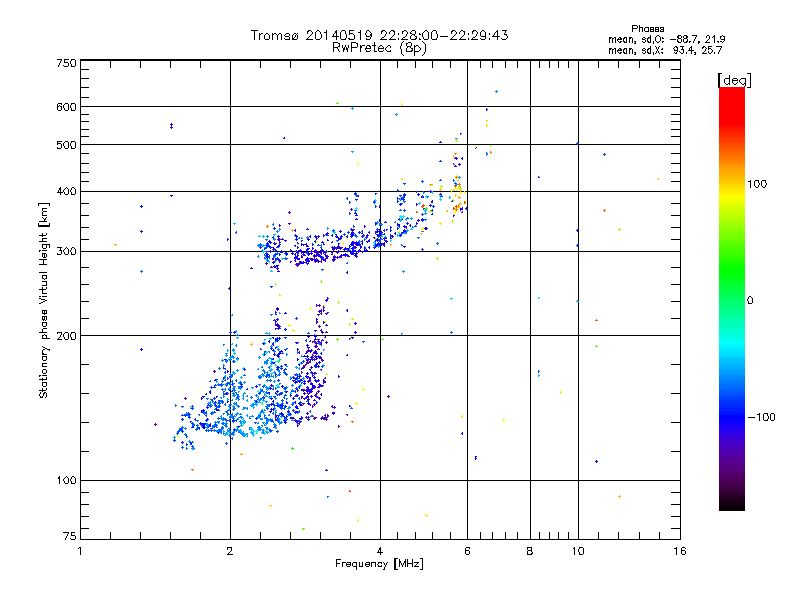Click the subtitle "RwPretec (8p)"
The height and width of the screenshot is (600, 800).
tap(379, 48)
